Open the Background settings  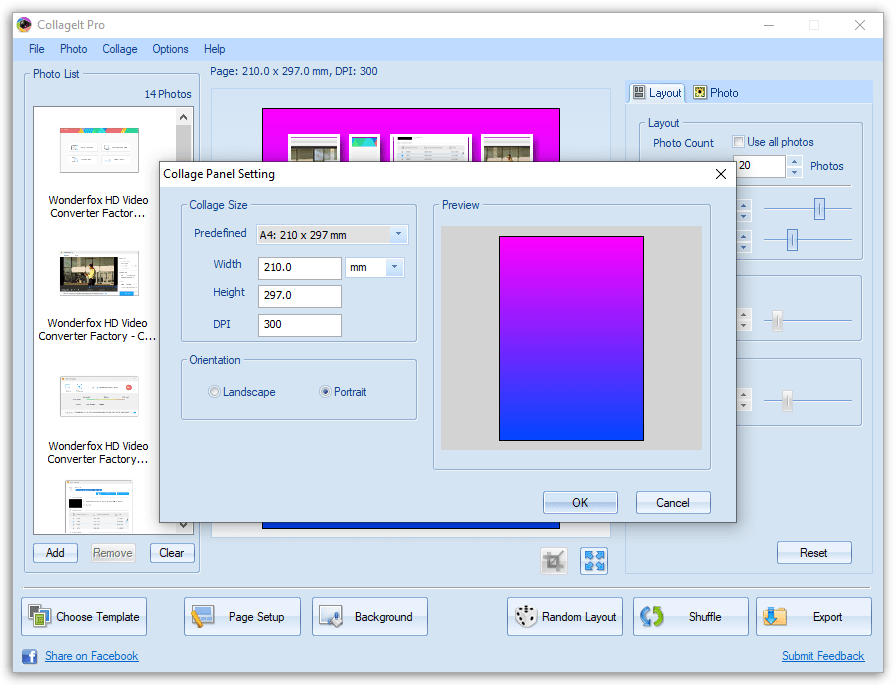tap(331, 616)
